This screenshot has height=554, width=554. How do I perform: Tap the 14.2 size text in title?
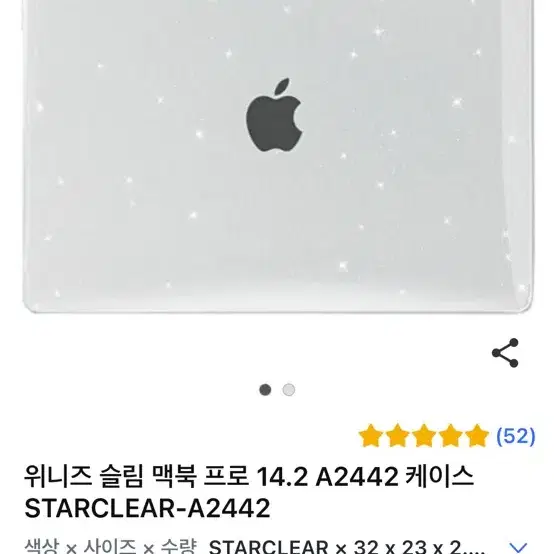pyautogui.click(x=282, y=477)
